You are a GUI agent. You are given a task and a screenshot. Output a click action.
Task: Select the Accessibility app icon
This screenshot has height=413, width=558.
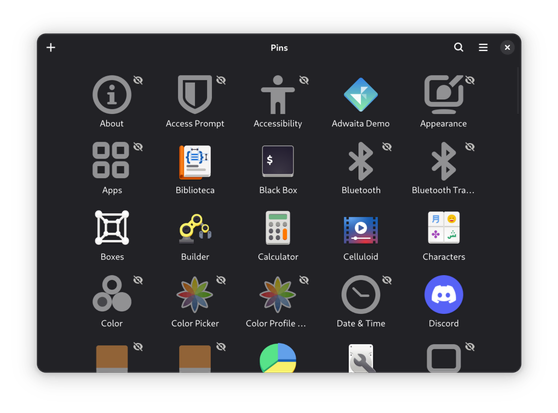click(278, 94)
